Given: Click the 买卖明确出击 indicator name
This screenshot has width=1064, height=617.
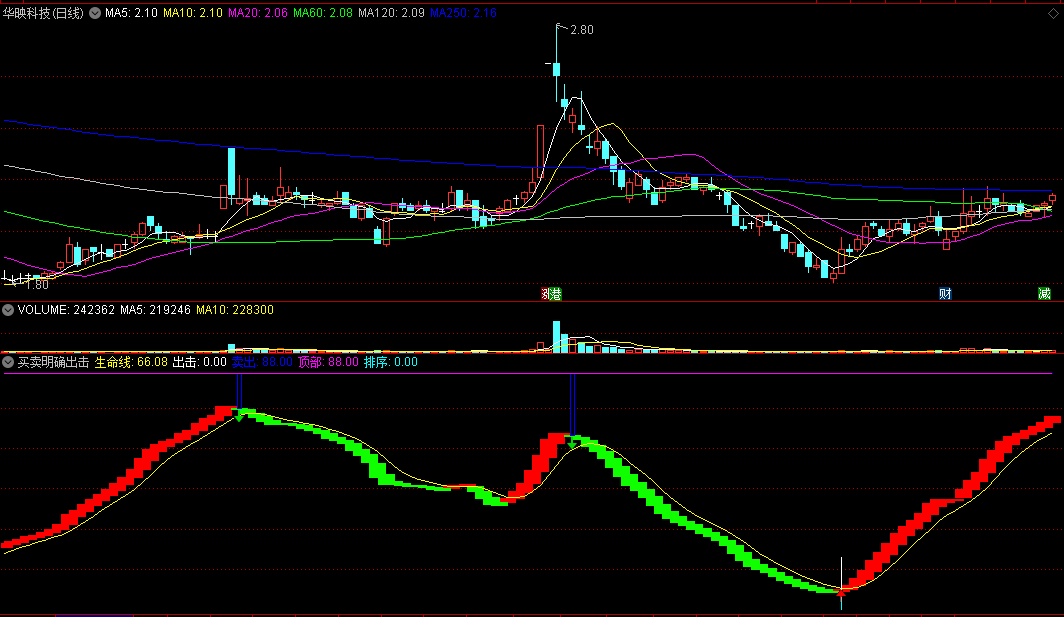Looking at the screenshot, I should pos(54,362).
